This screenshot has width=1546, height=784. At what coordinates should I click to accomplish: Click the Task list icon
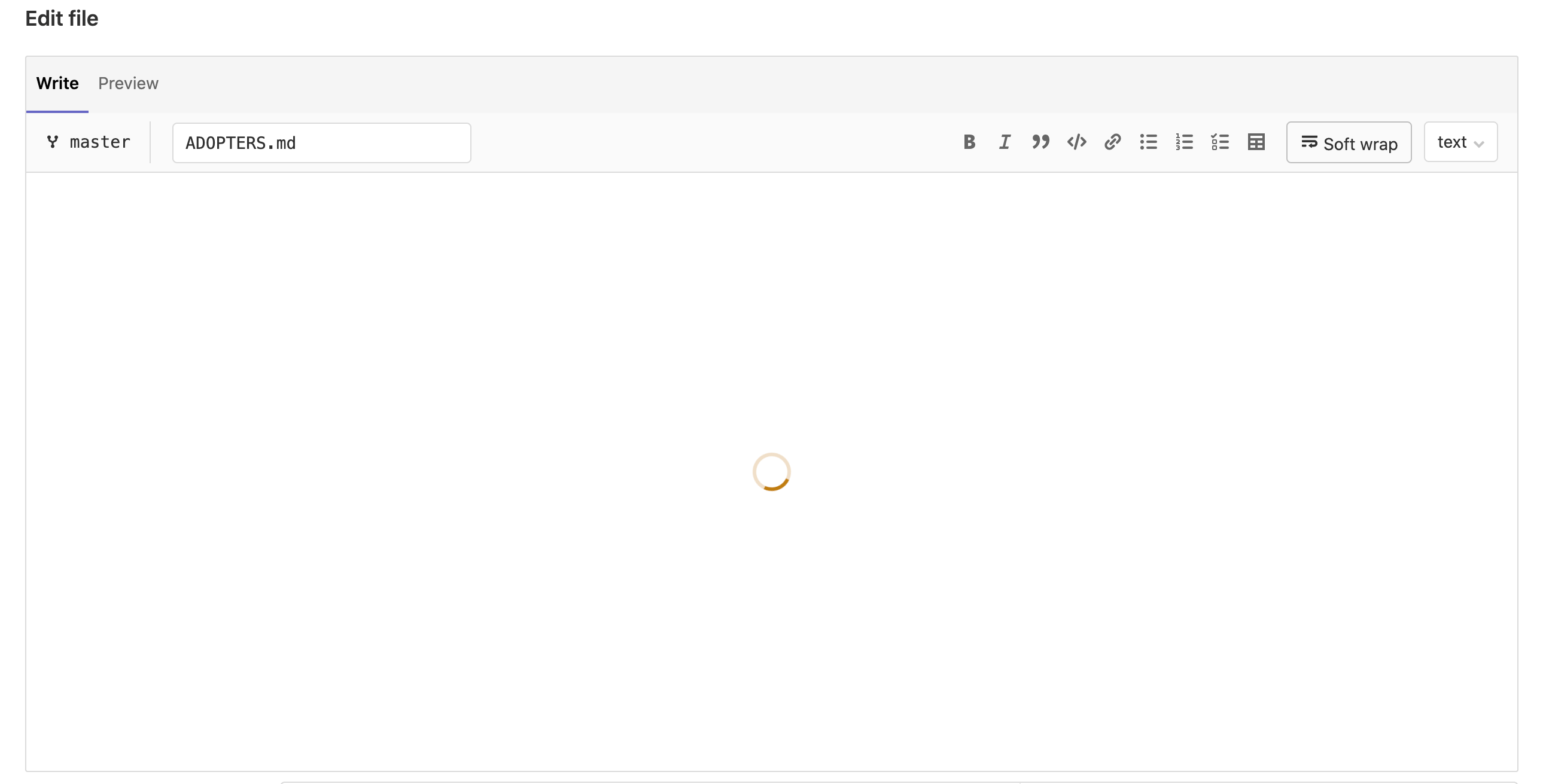(x=1219, y=141)
